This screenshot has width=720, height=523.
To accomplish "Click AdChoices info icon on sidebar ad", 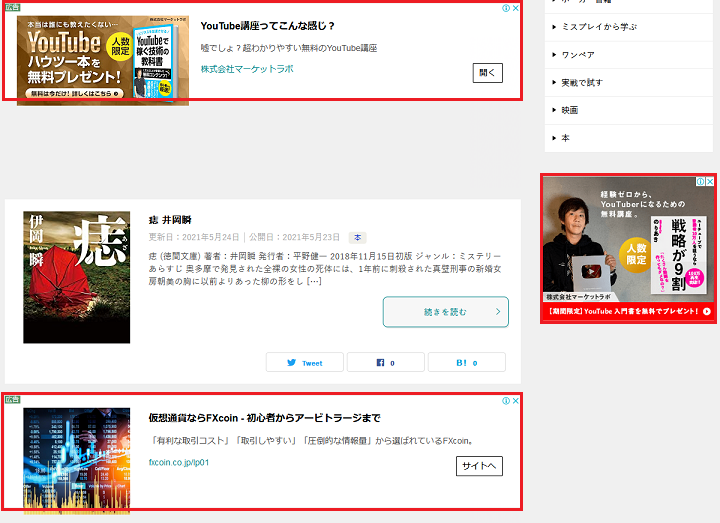I will click(x=700, y=182).
